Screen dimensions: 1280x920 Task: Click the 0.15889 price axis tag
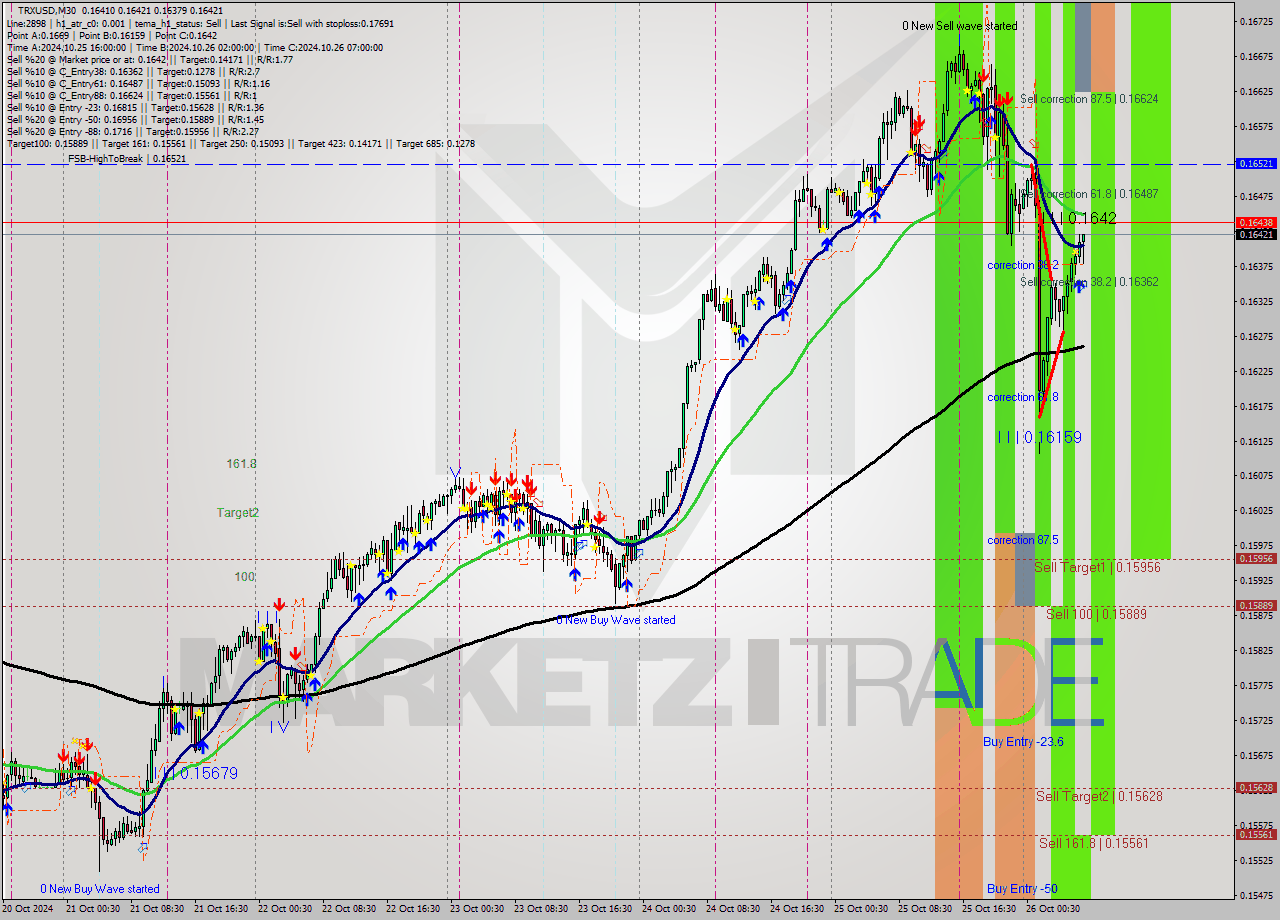(1256, 605)
